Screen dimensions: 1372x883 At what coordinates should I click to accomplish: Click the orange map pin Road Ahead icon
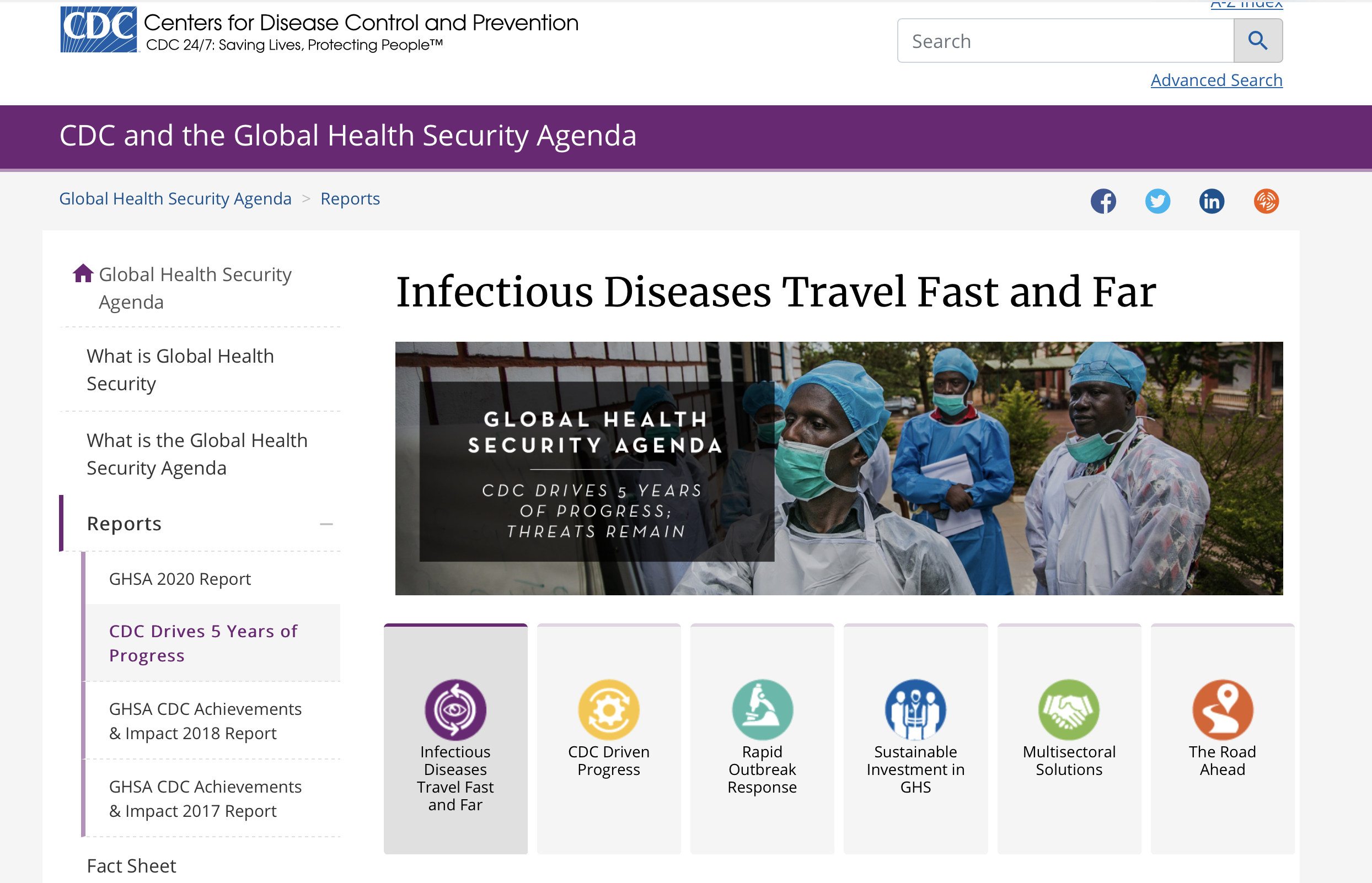[1223, 710]
